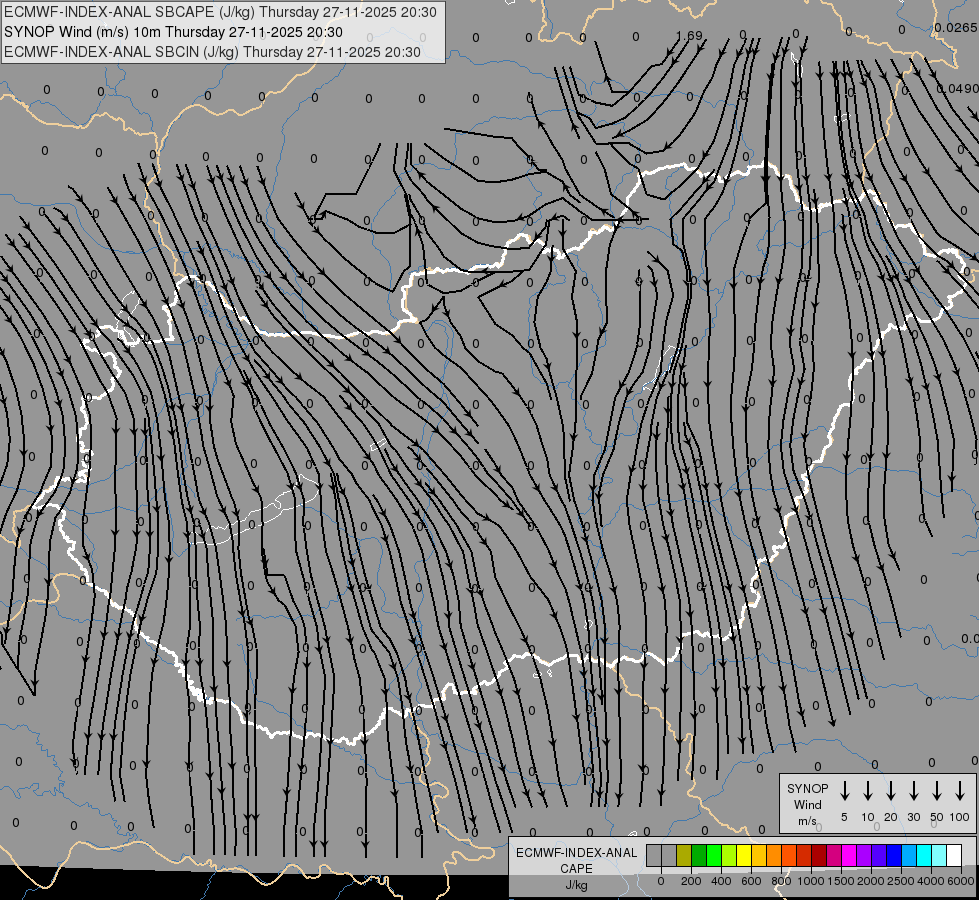This screenshot has width=979, height=900.
Task: Pick the pale cyan CAPE legend swatch
Action: [x=938, y=855]
